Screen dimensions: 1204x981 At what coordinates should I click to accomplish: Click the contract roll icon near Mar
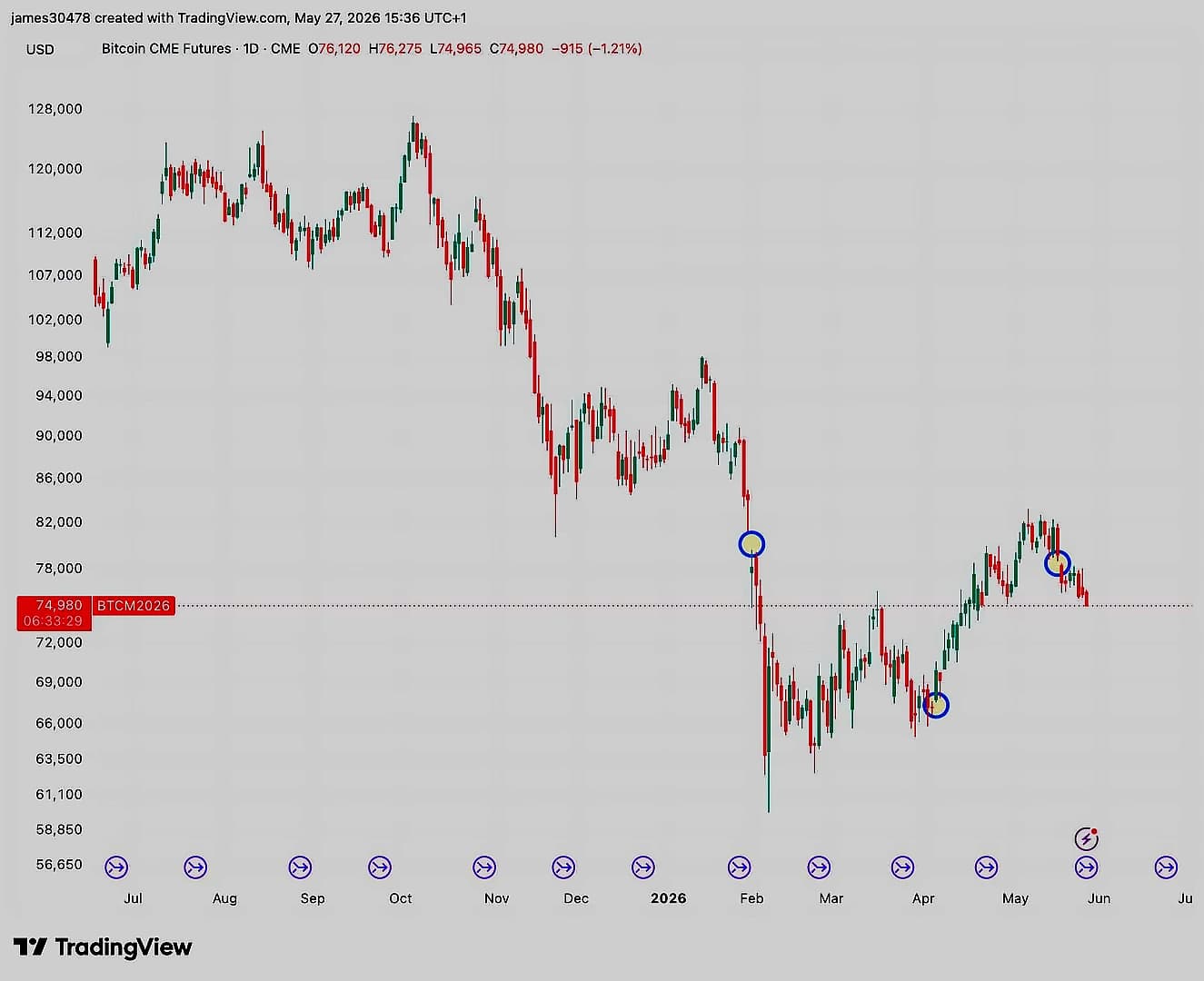(x=819, y=867)
